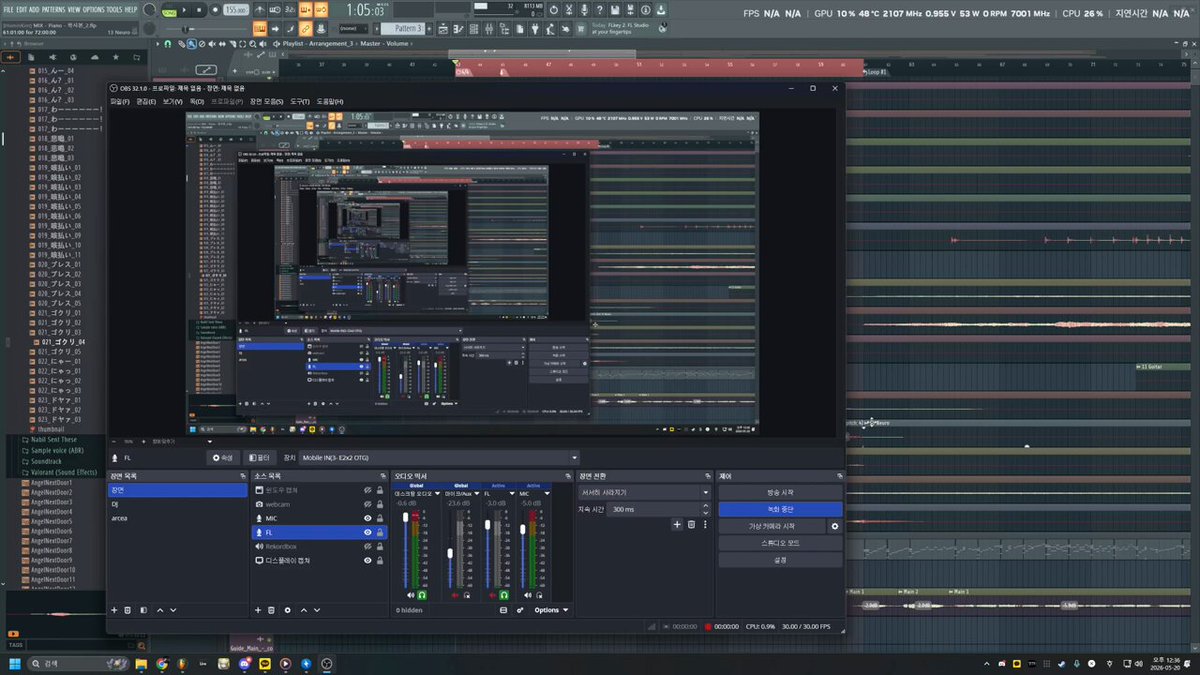Show the webcam source via eye icon
The height and width of the screenshot is (675, 1200).
pyautogui.click(x=367, y=504)
